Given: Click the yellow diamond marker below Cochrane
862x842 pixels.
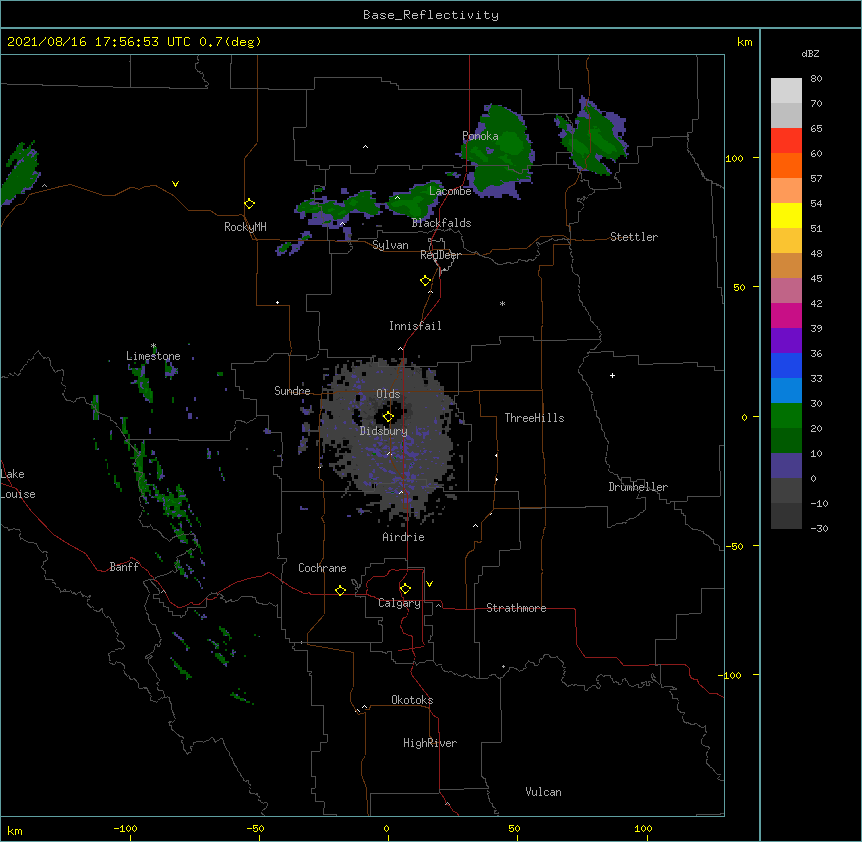Looking at the screenshot, I should (340, 590).
